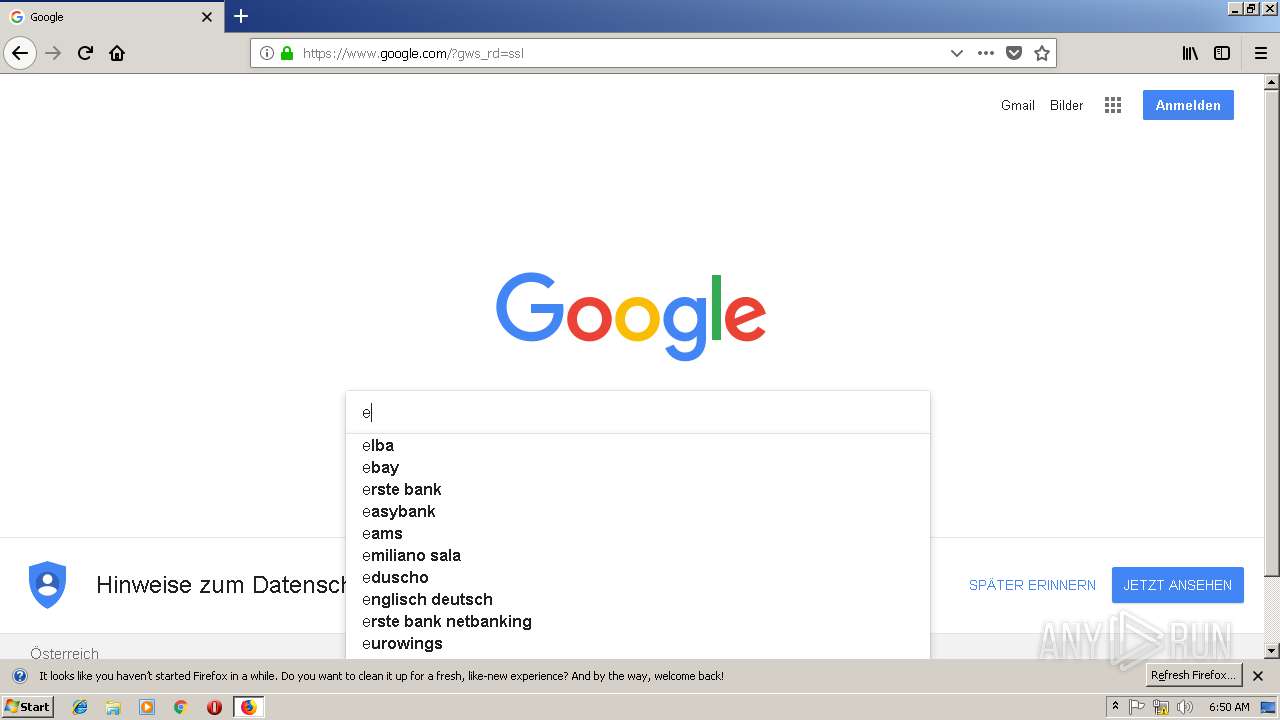
Task: Launch Internet Explorer from taskbar
Action: [80, 707]
